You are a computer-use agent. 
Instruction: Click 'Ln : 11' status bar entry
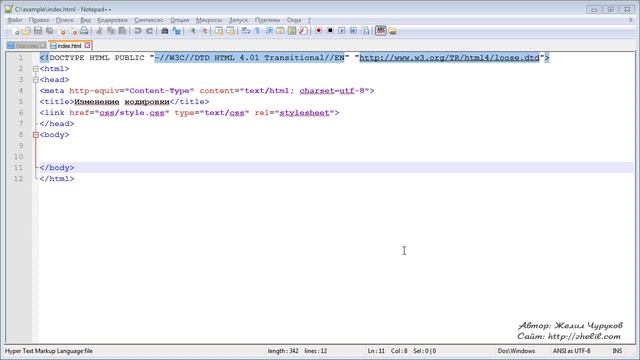pyautogui.click(x=376, y=351)
